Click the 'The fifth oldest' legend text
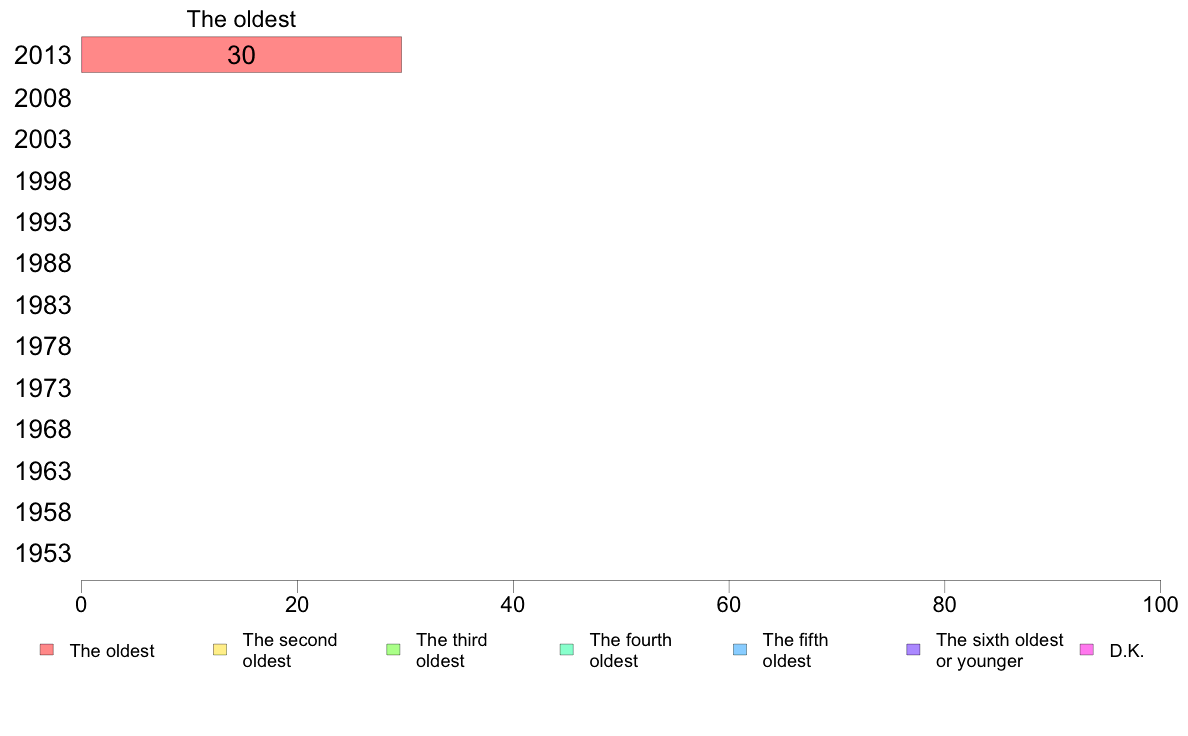 [795, 650]
